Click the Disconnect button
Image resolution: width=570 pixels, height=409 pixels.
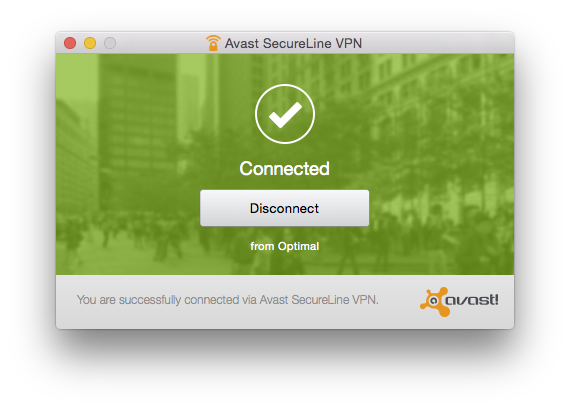click(284, 208)
